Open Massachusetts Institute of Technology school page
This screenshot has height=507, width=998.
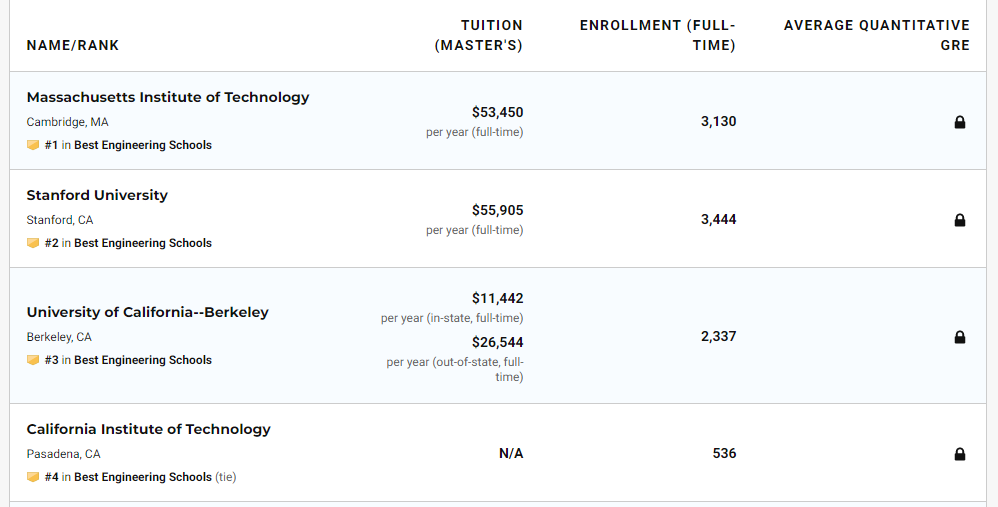pyautogui.click(x=168, y=97)
